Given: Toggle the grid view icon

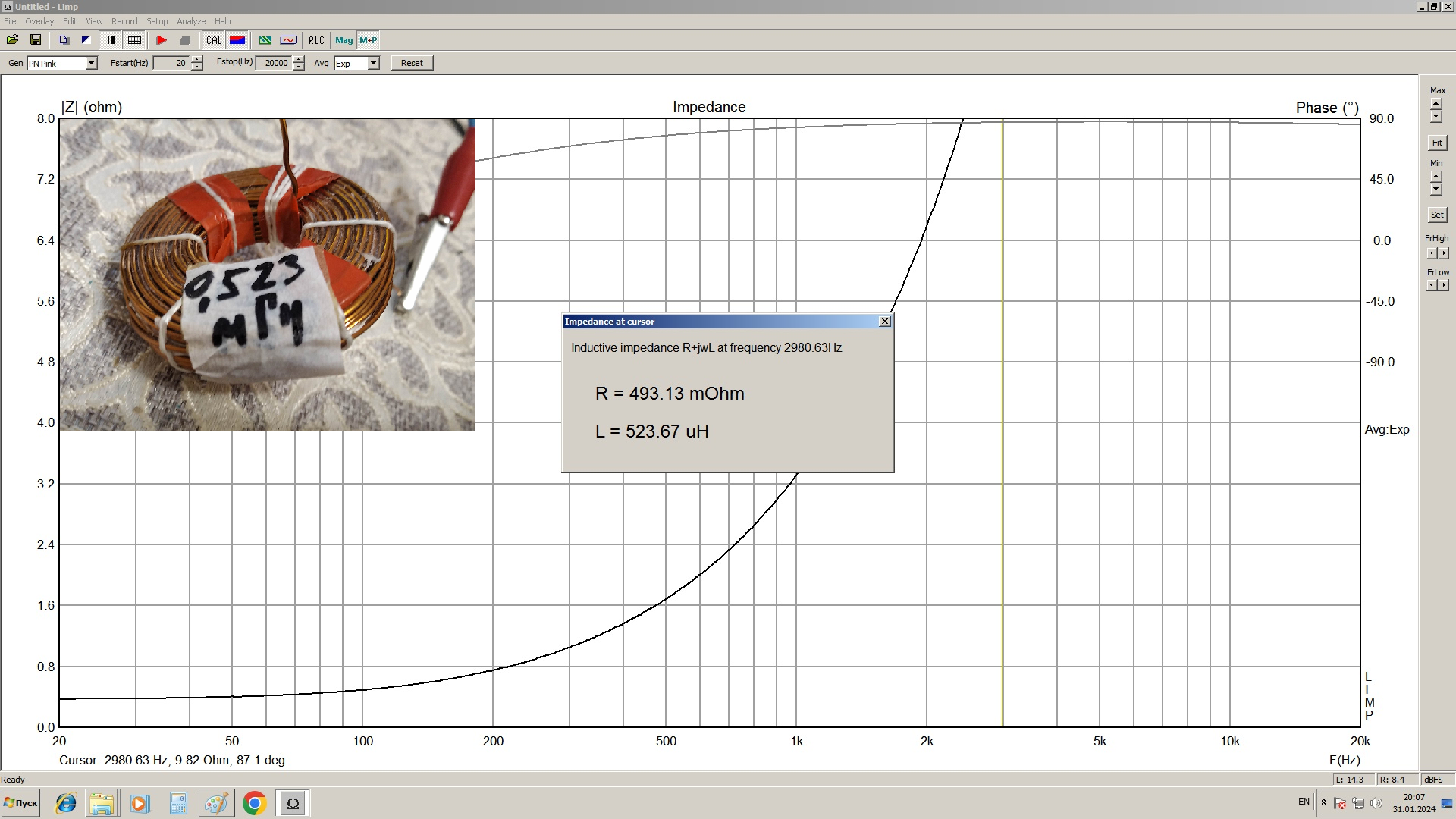Looking at the screenshot, I should [134, 40].
